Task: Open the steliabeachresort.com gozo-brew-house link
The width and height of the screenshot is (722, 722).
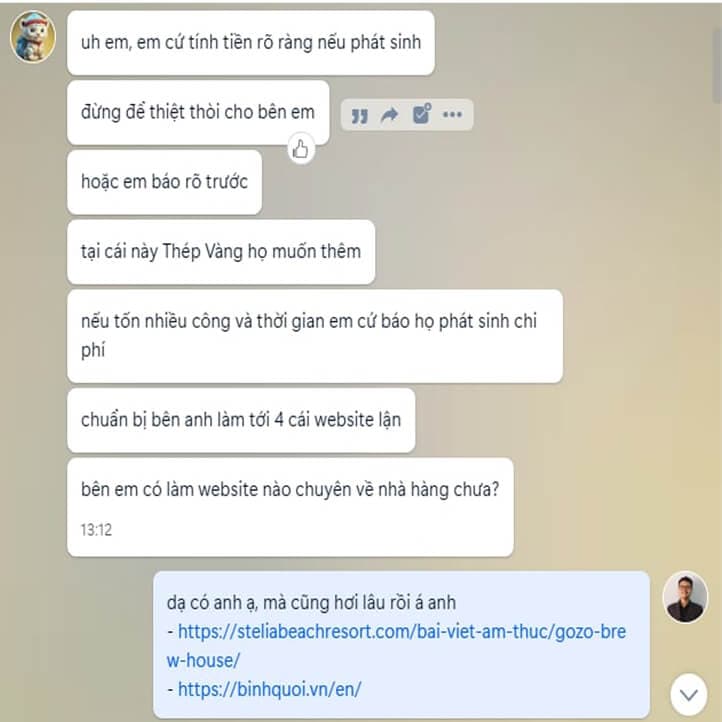Action: click(396, 646)
